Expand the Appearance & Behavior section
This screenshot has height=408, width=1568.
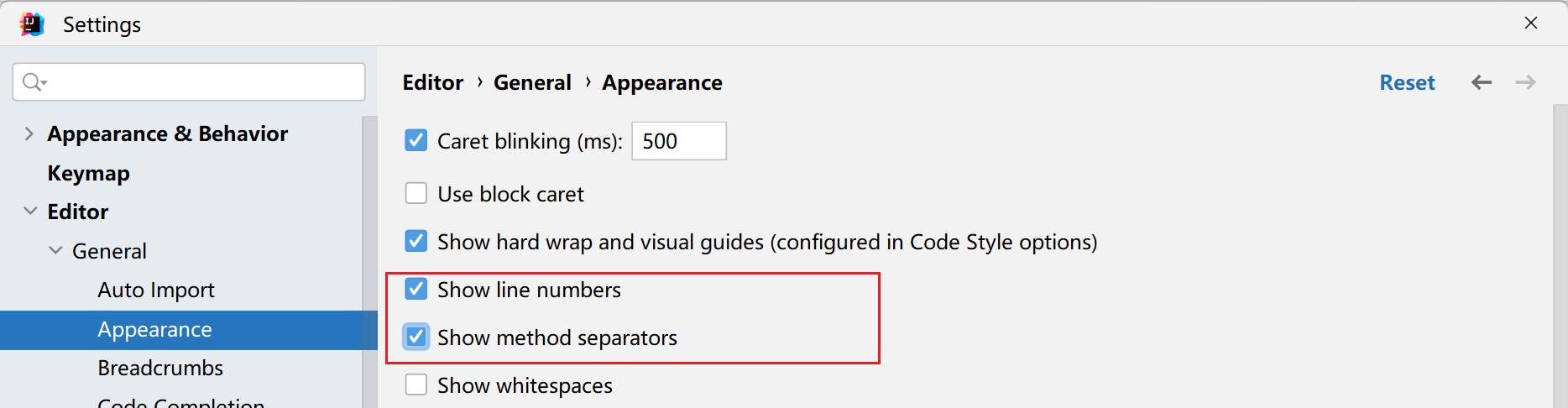[29, 134]
